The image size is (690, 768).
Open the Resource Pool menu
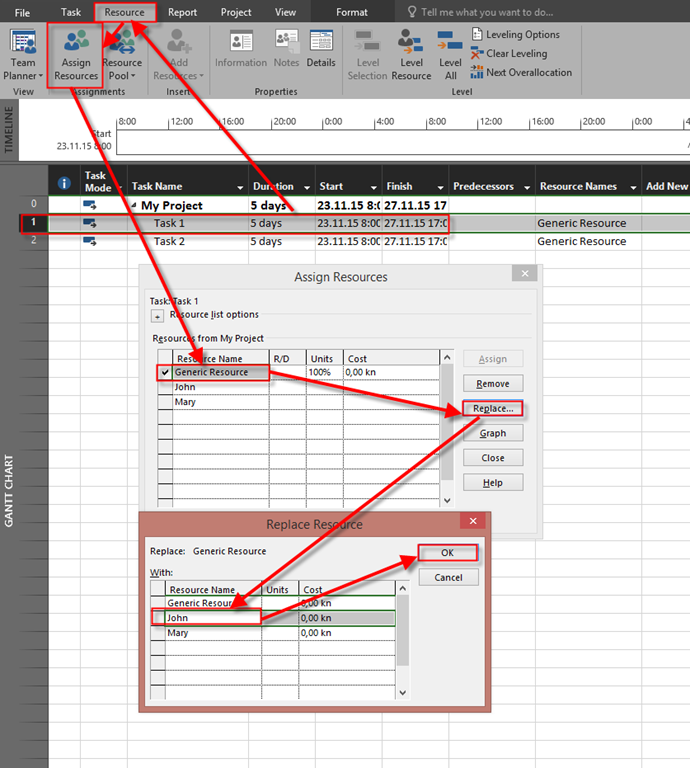click(124, 56)
